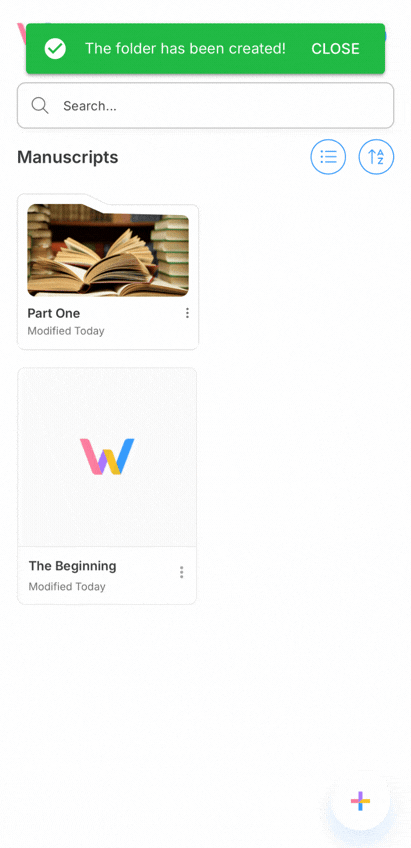
Task: Open the Part One folder thumbnail
Action: (108, 250)
